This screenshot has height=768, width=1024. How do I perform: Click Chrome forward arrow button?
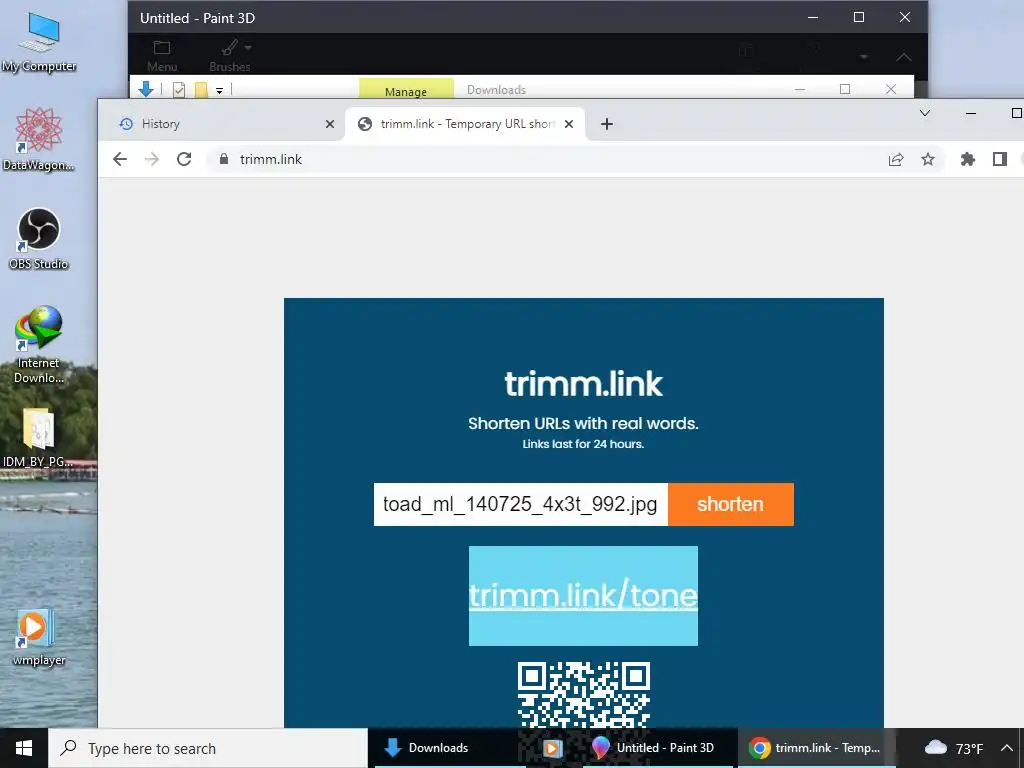[152, 159]
